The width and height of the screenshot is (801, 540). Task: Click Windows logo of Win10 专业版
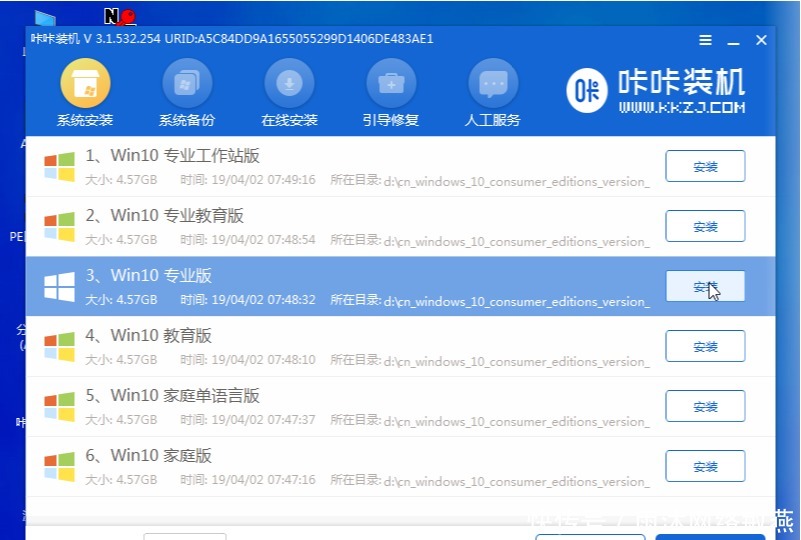[x=59, y=286]
